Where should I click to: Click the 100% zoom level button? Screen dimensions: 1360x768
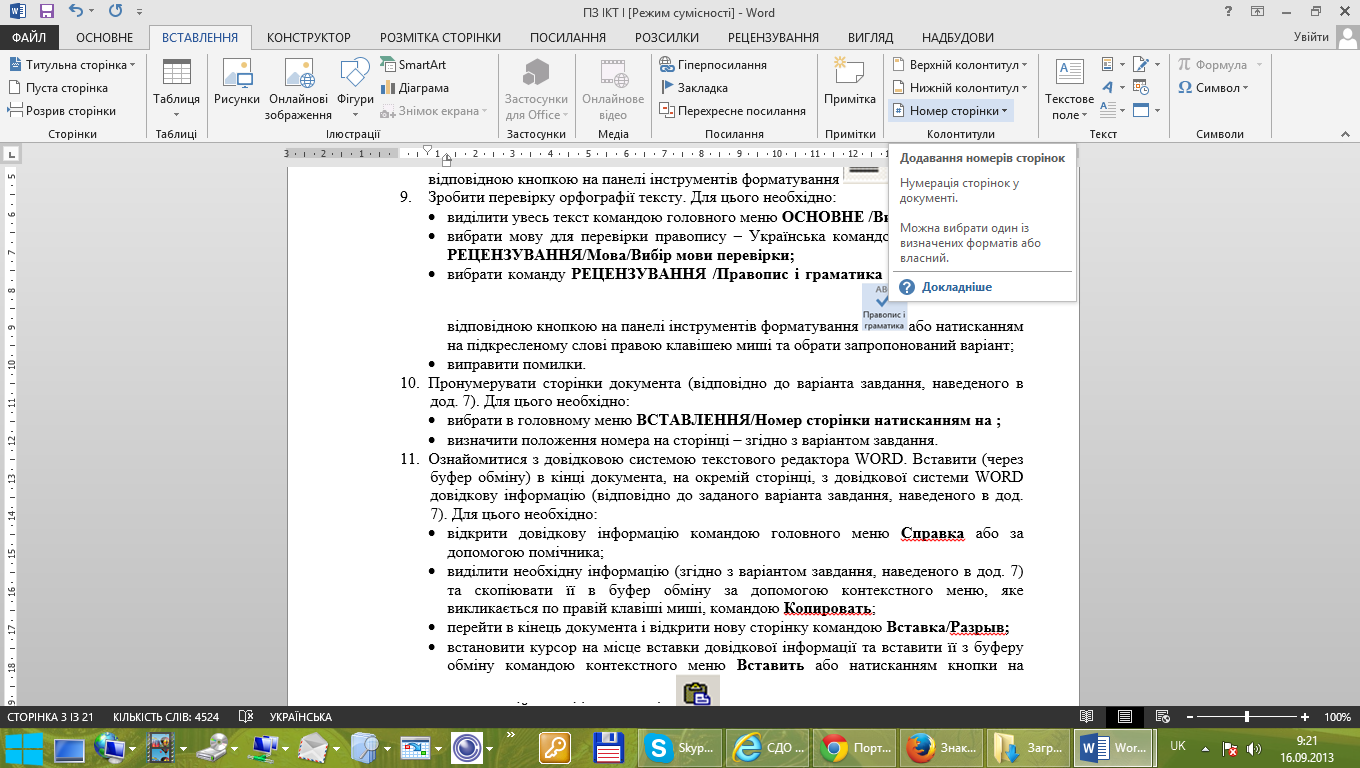click(x=1337, y=717)
